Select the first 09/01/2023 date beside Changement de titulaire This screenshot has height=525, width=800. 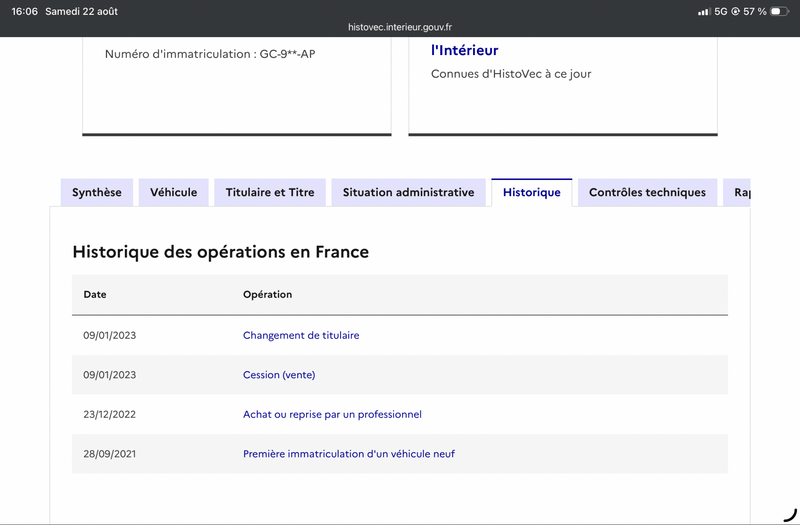click(110, 335)
